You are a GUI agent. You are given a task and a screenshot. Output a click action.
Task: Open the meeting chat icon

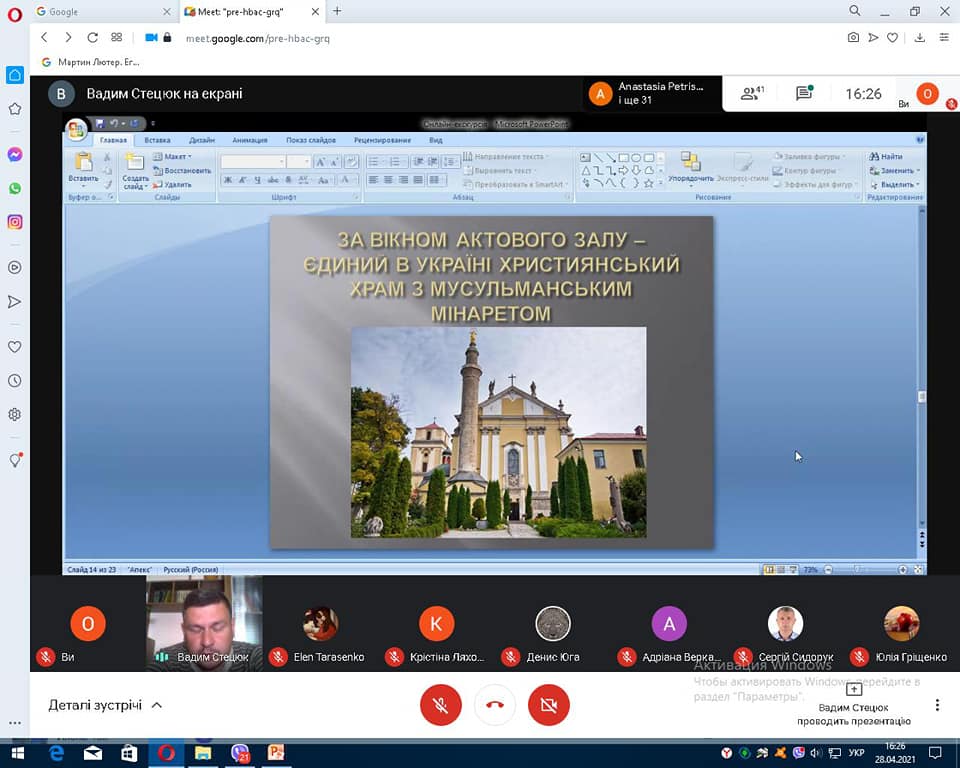(x=804, y=94)
